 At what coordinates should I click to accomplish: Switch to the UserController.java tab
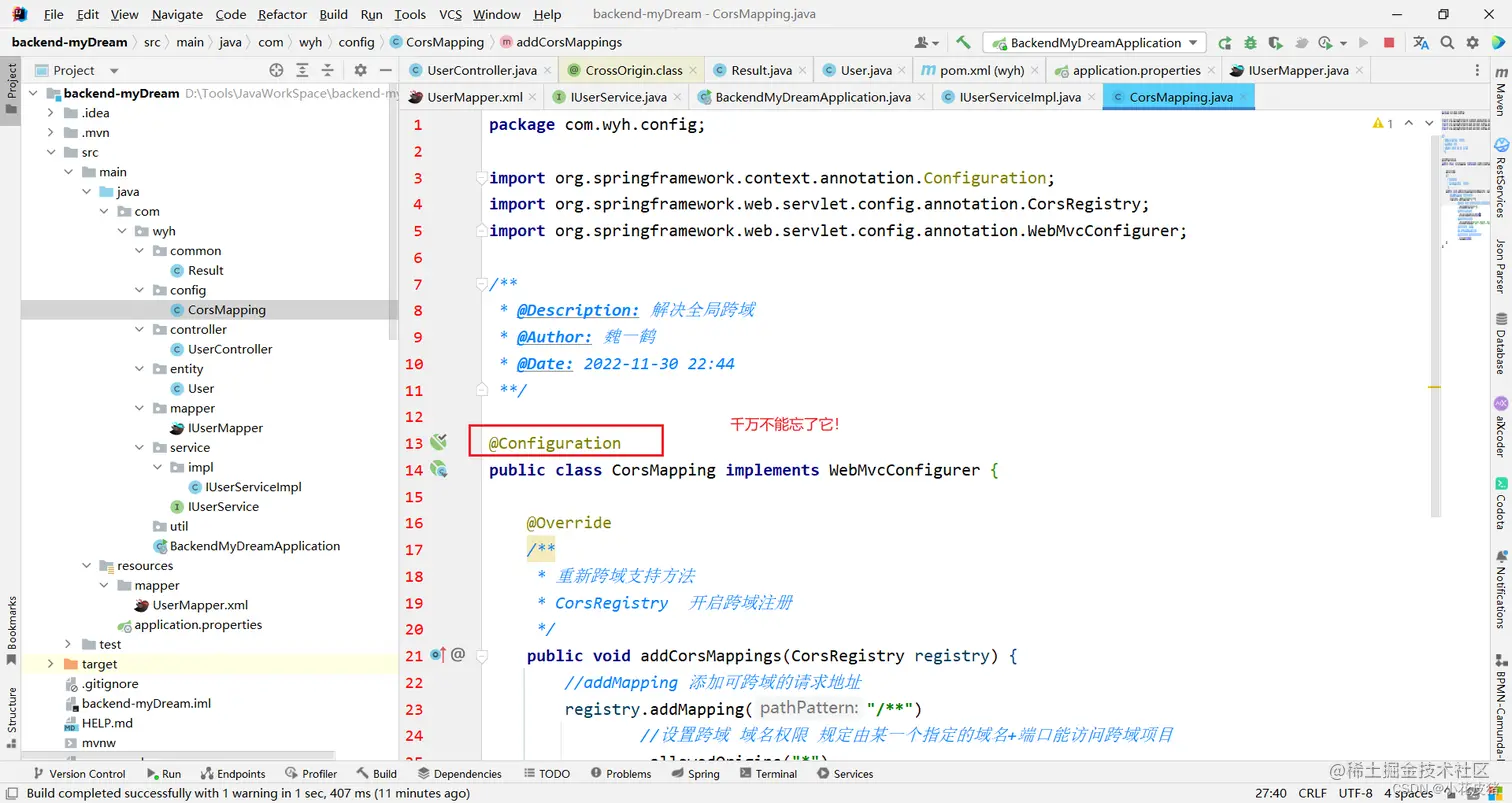tap(479, 70)
